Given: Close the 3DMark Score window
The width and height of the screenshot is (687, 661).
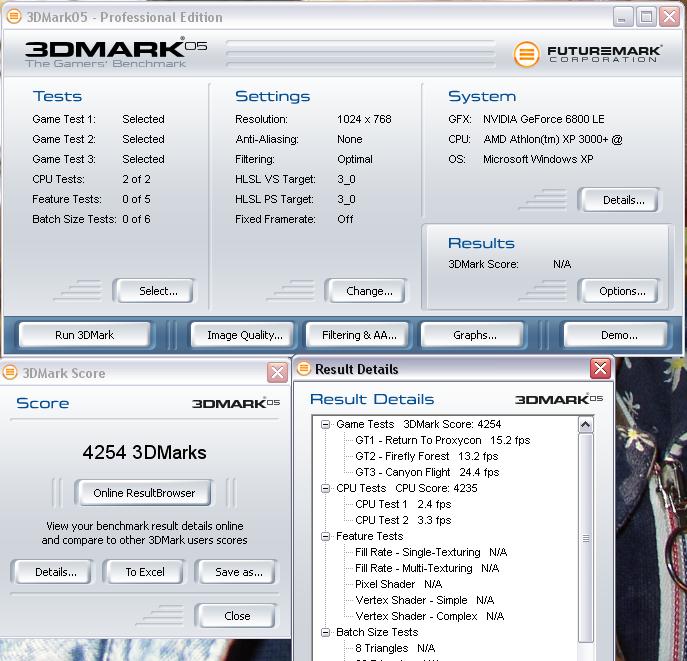Looking at the screenshot, I should [x=277, y=373].
